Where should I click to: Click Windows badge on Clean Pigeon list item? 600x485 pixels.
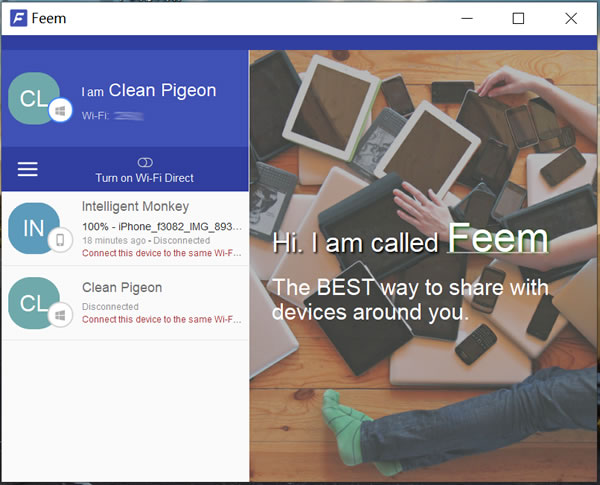[x=60, y=315]
